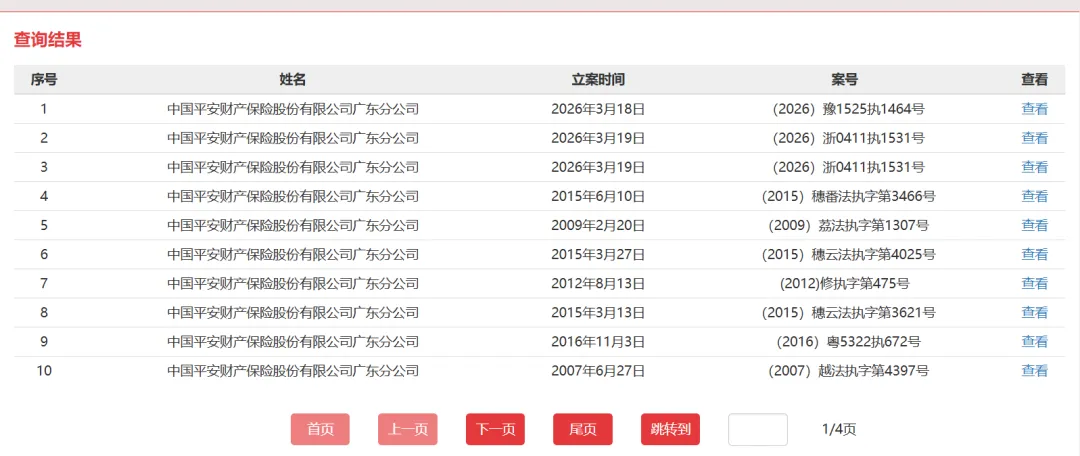Select the 1/4页 page indicator text
Viewport: 1080px width, 456px height.
[x=839, y=429]
